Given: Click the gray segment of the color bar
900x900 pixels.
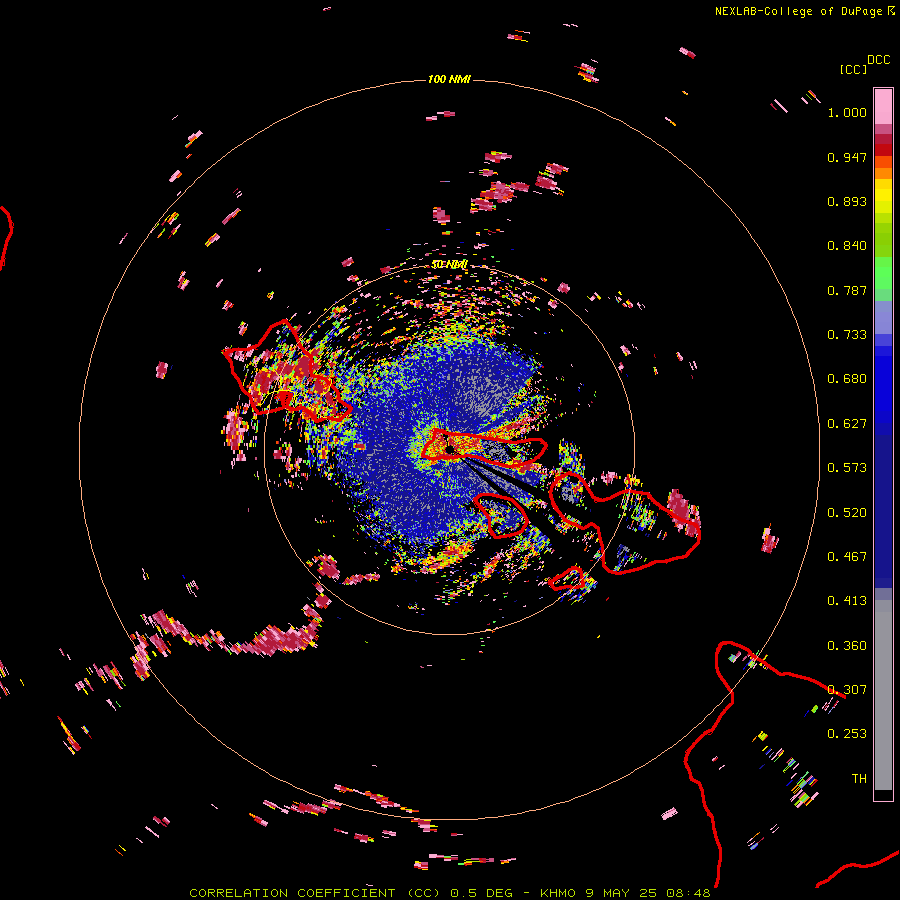Looking at the screenshot, I should pyautogui.click(x=883, y=695).
